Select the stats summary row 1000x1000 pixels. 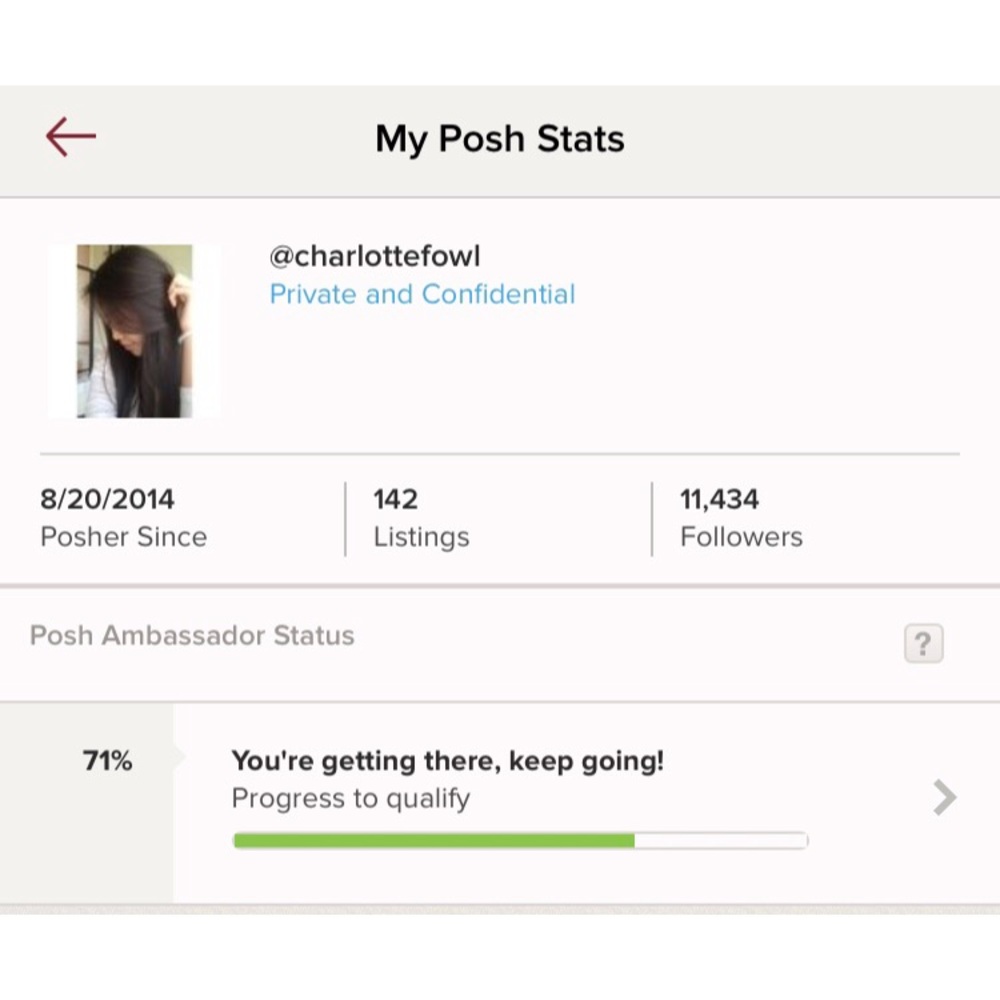coord(500,516)
